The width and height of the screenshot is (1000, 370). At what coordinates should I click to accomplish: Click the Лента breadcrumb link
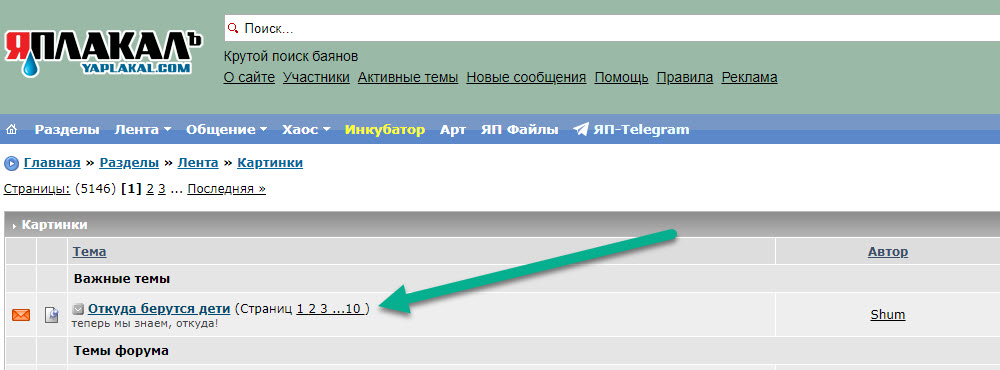point(198,163)
